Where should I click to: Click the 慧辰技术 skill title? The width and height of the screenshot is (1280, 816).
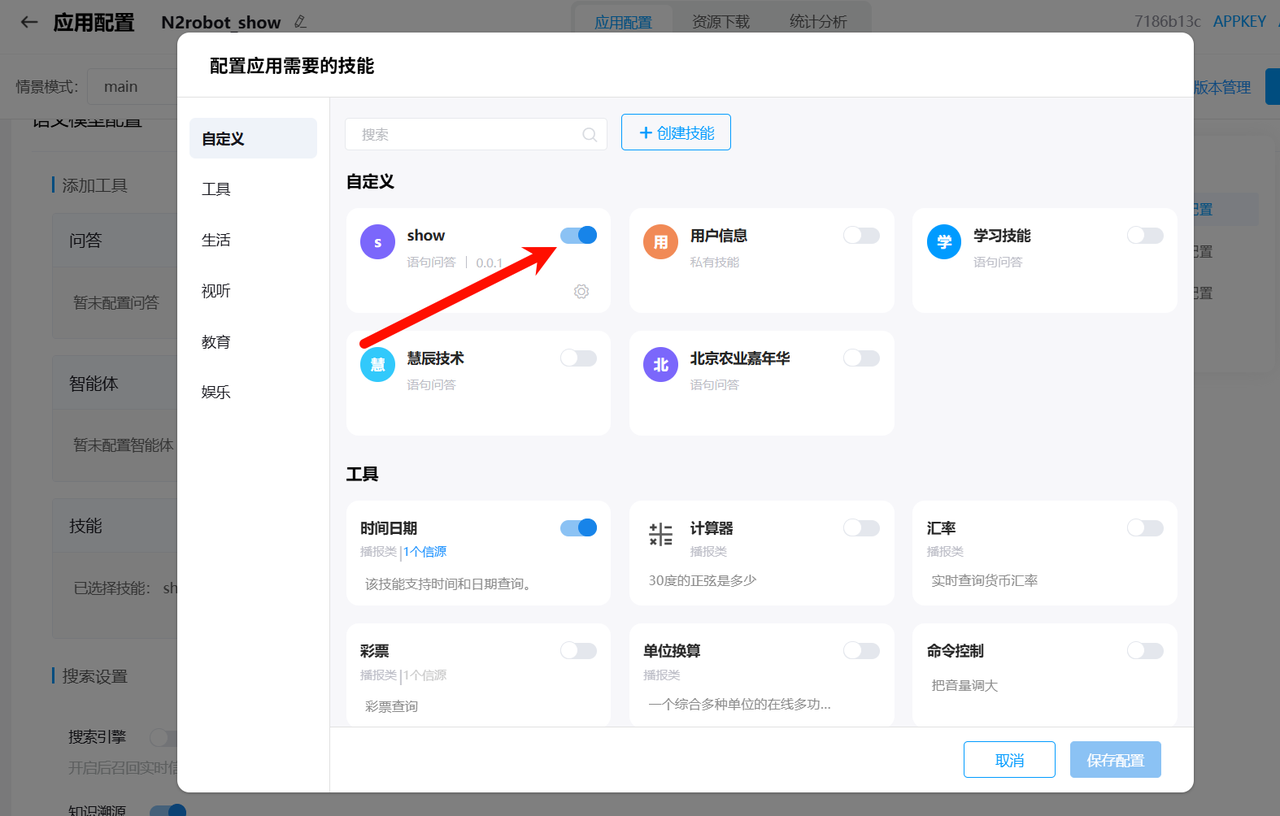pyautogui.click(x=435, y=358)
